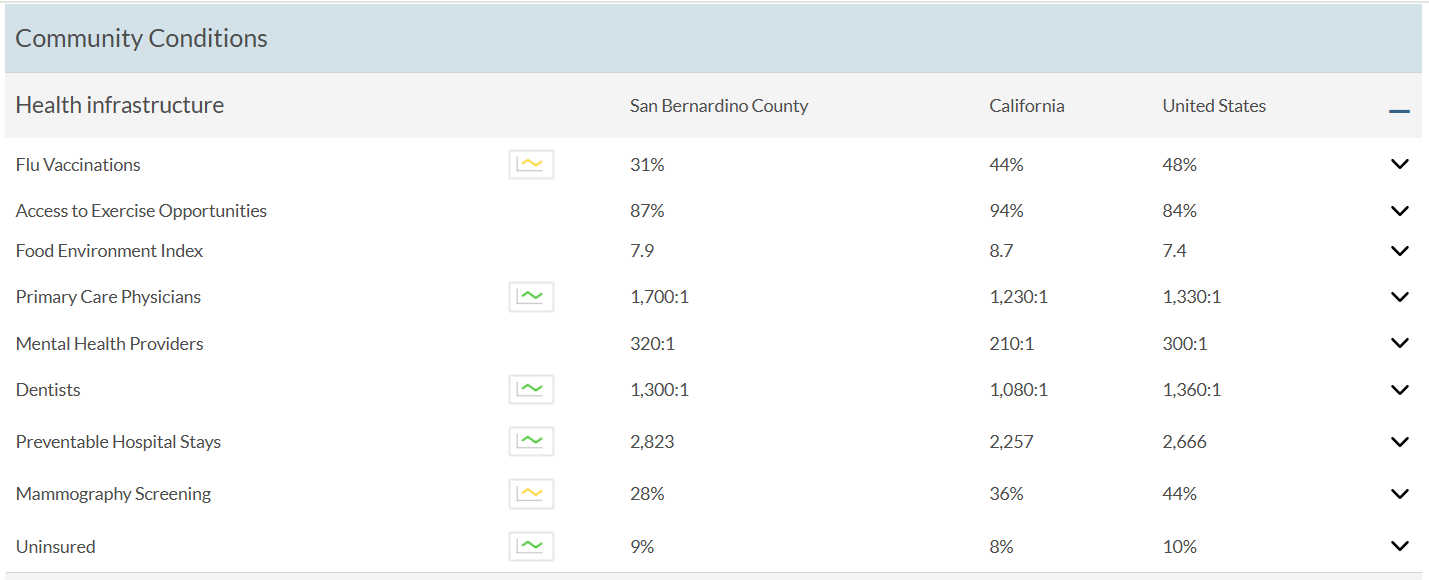Click the Health infrastructure section title
This screenshot has height=580, width=1429.
pos(120,105)
